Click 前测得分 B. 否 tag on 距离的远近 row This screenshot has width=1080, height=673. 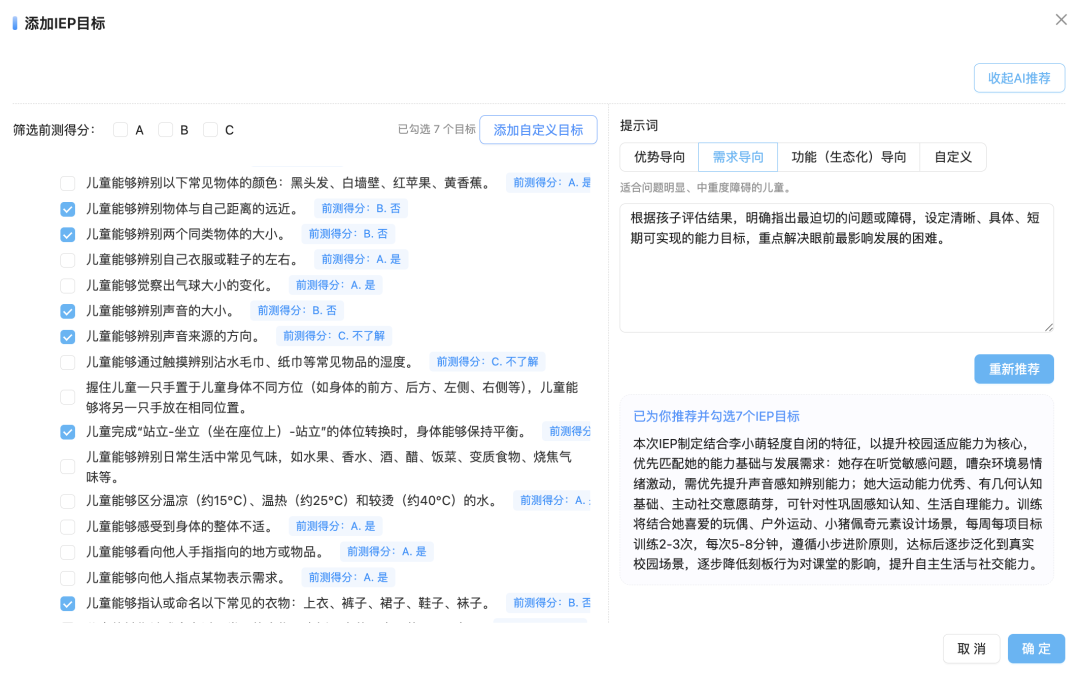(x=361, y=208)
